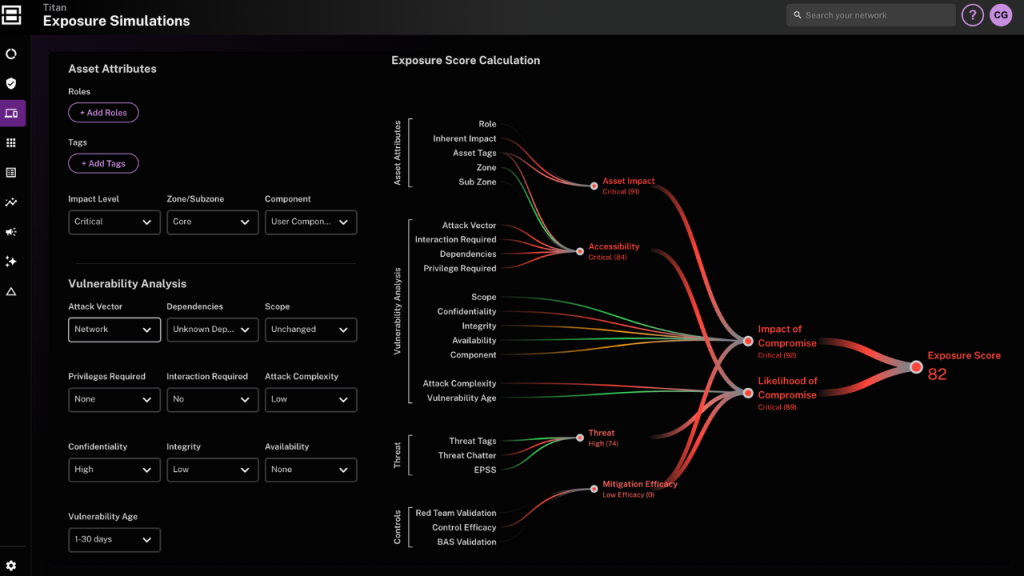This screenshot has width=1024, height=576.
Task: Click the sparkle AI icon in sidebar
Action: point(12,261)
